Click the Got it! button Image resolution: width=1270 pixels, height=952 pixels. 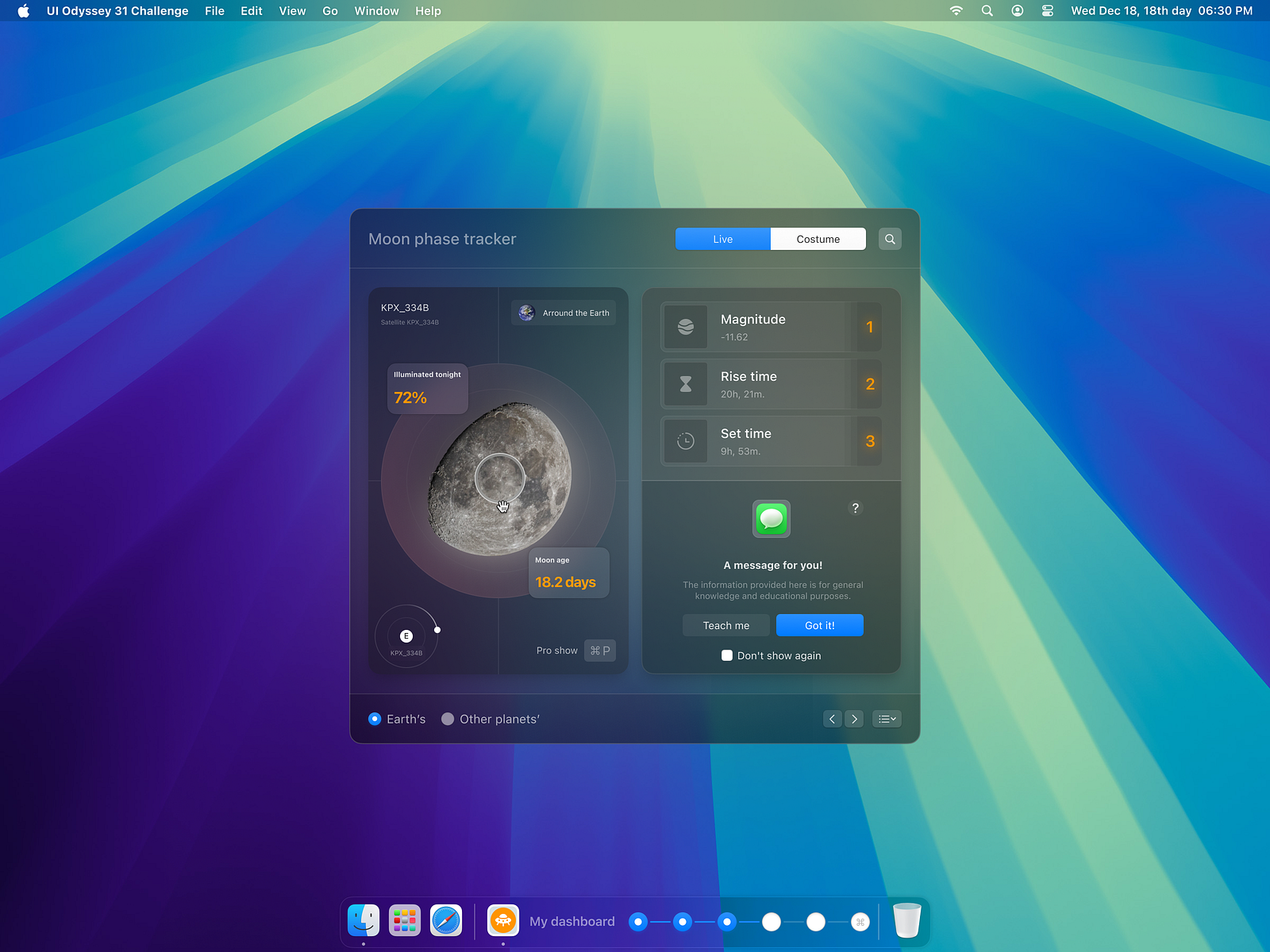pos(819,625)
